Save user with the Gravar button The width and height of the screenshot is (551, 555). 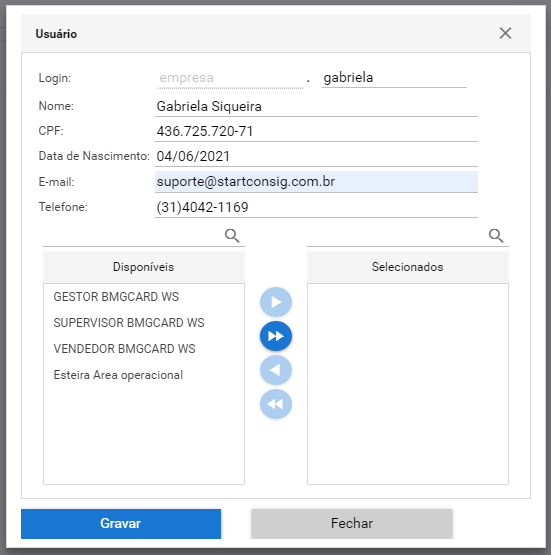[x=121, y=523]
